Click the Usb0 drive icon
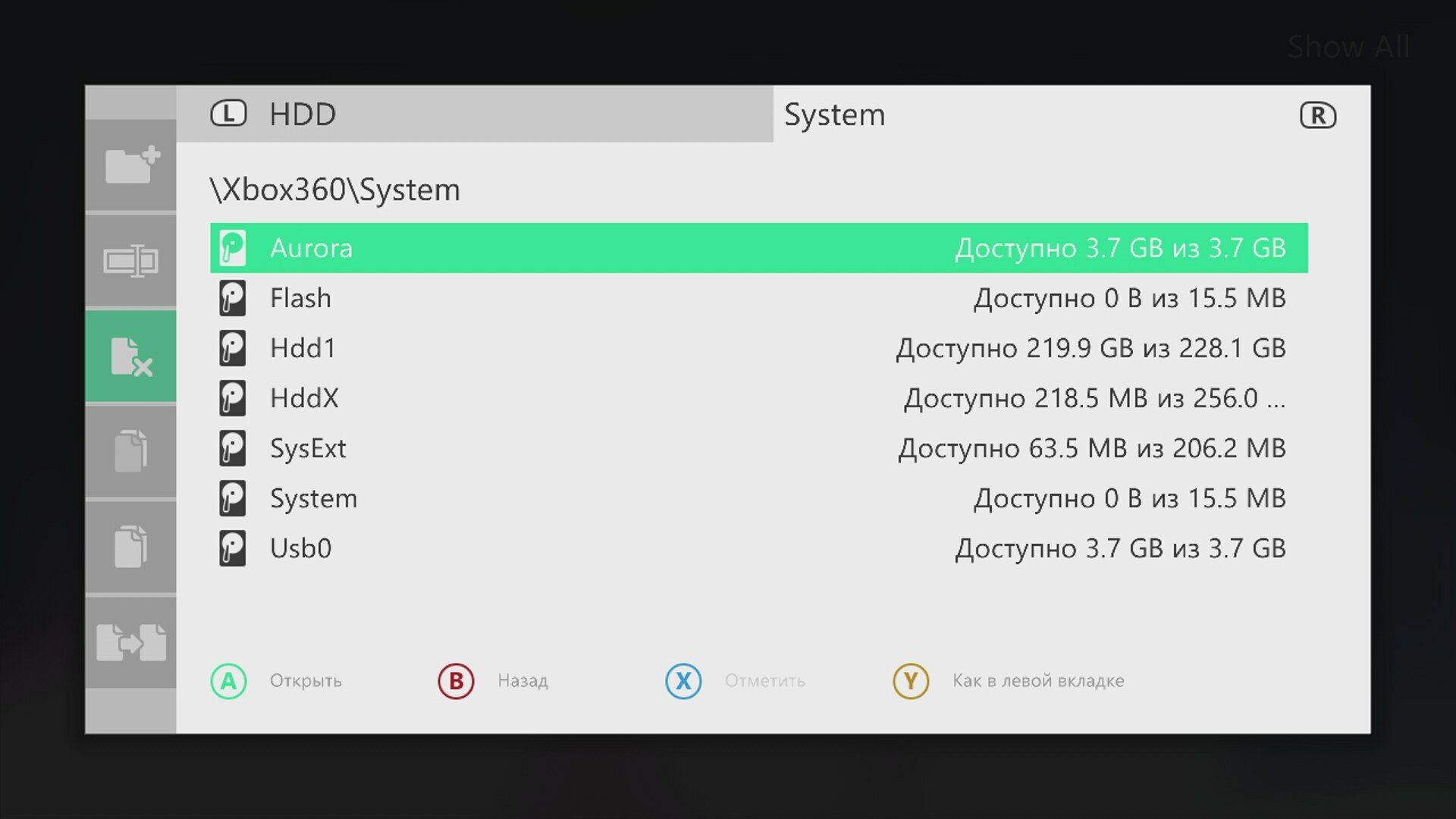1456x819 pixels. pos(233,548)
